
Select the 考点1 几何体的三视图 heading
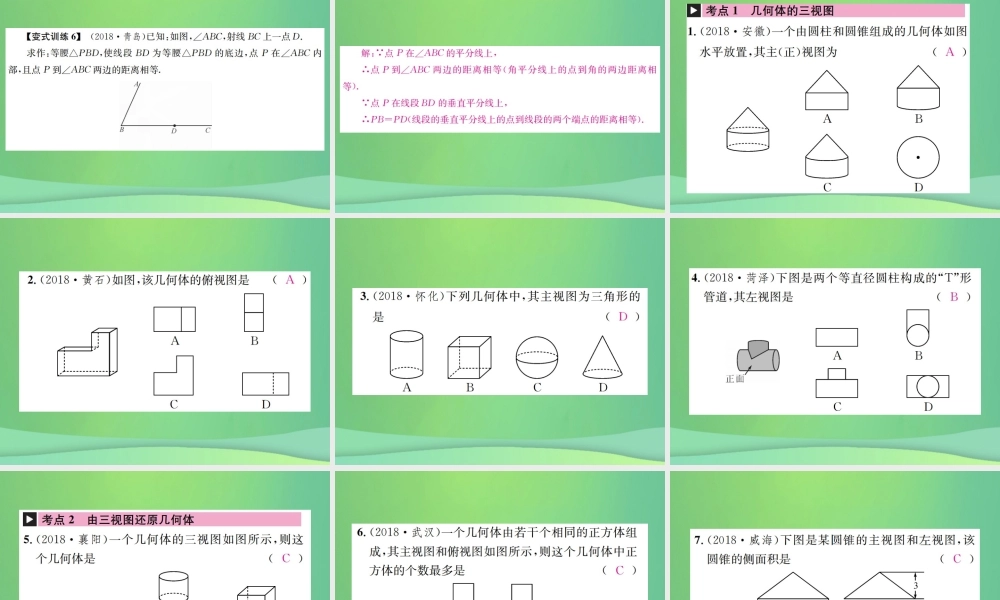[x=770, y=10]
